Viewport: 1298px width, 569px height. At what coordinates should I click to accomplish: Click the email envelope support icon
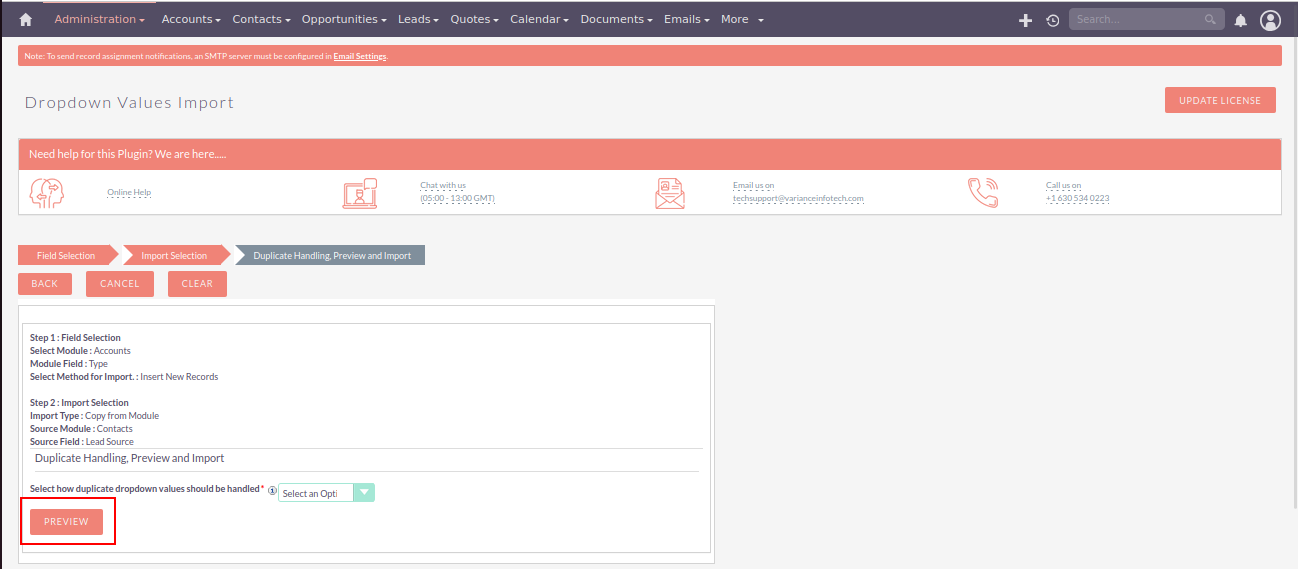pos(670,192)
